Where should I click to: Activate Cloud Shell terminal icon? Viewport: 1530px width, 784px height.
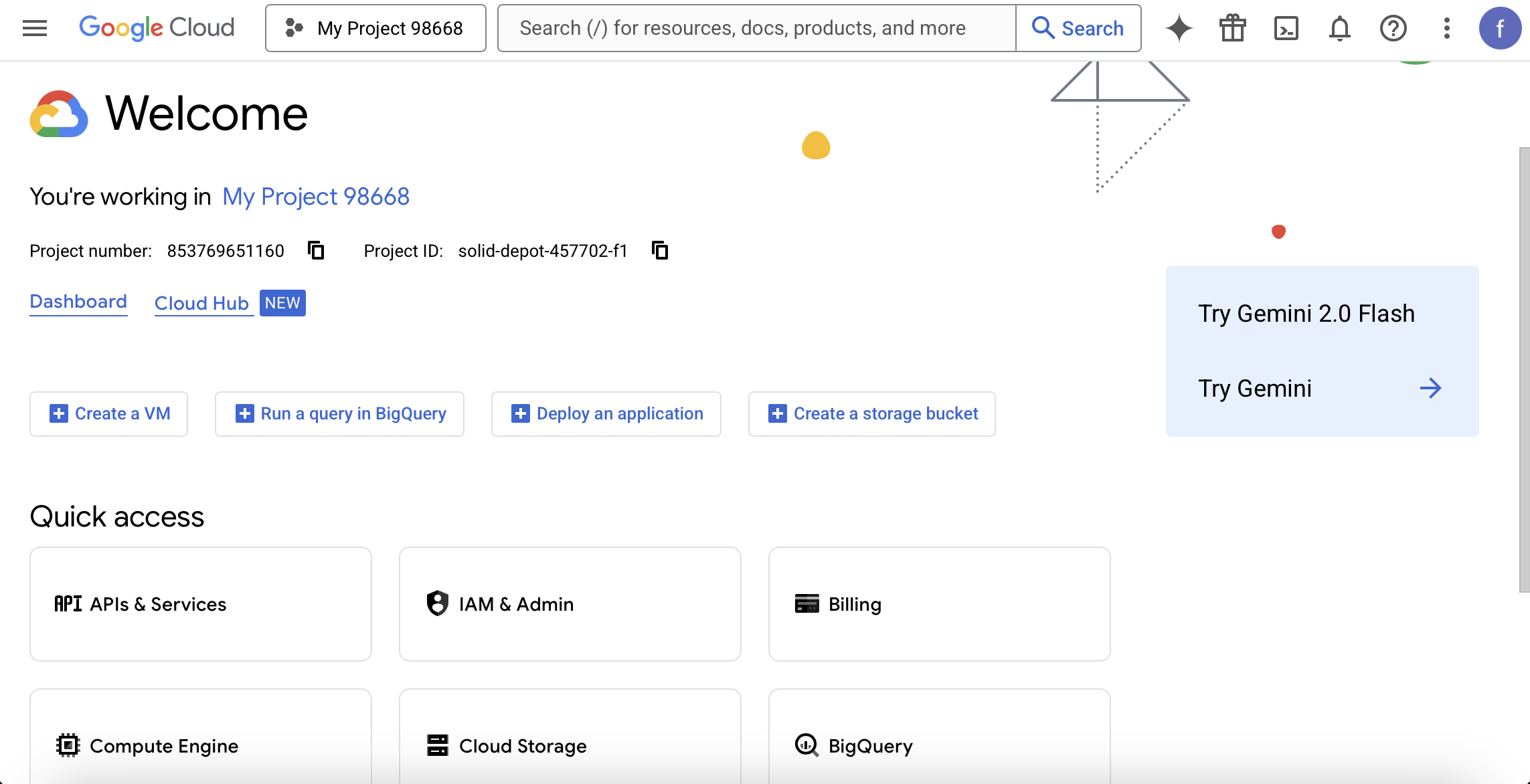point(1286,28)
